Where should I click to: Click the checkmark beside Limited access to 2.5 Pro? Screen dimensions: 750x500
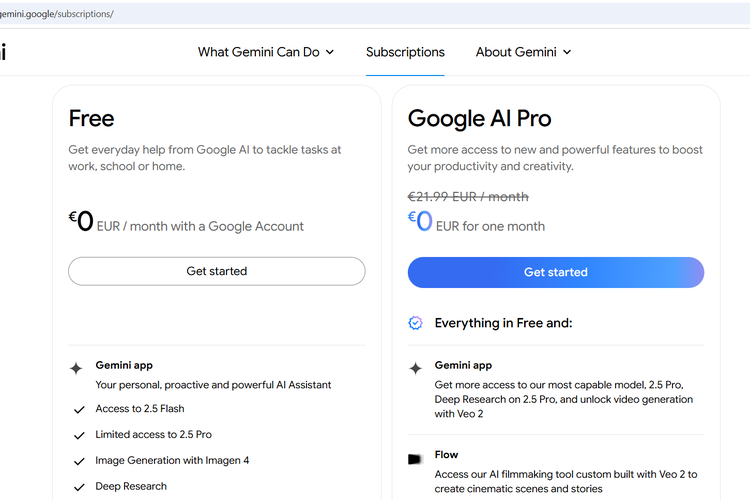click(x=79, y=435)
